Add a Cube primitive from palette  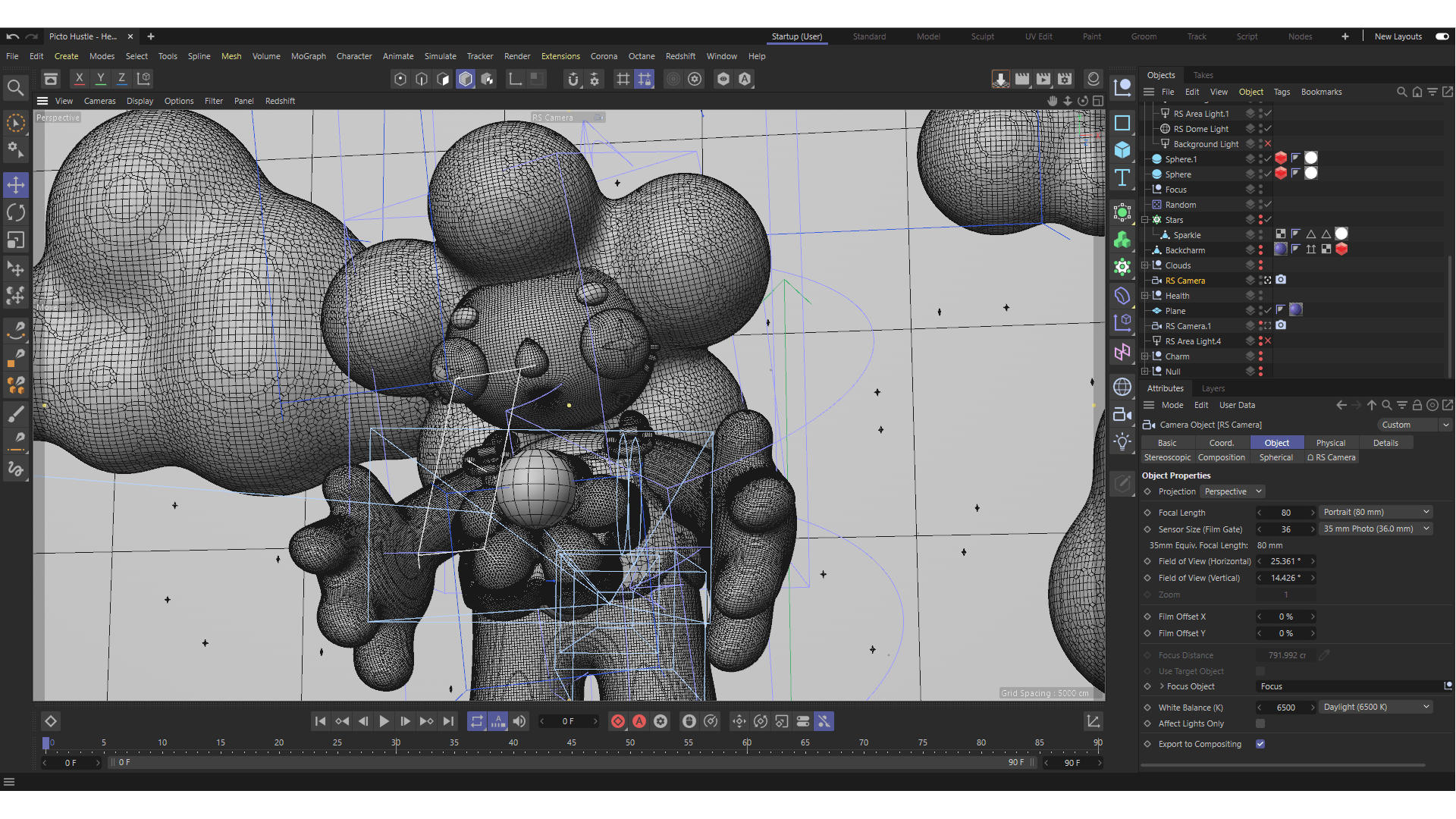pos(1122,150)
